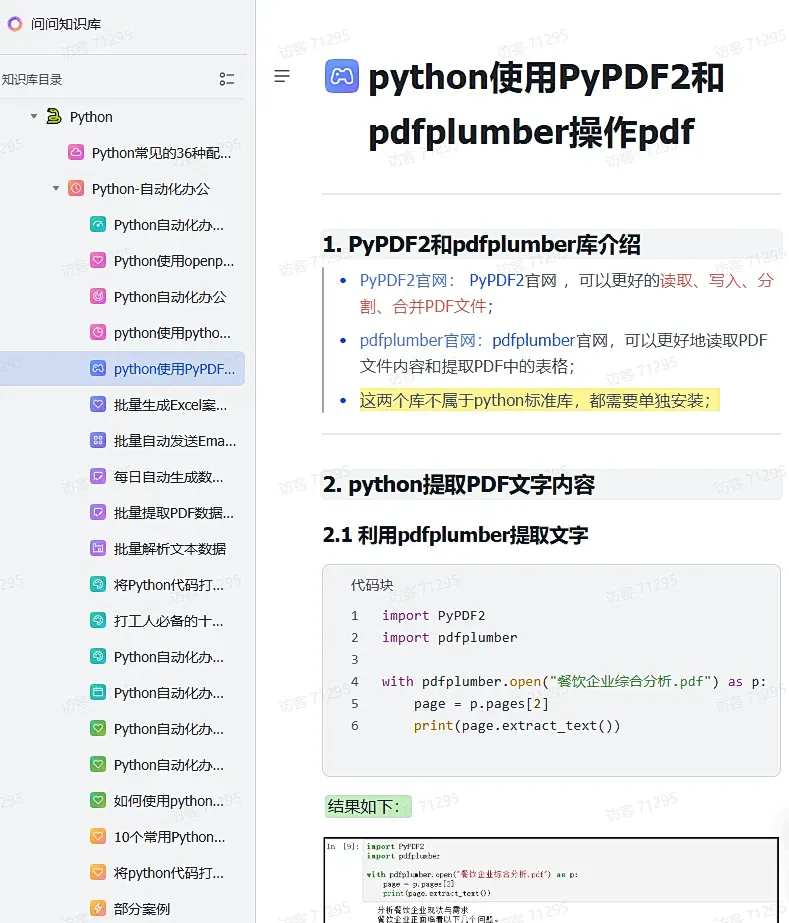The width and height of the screenshot is (789, 923).
Task: Collapse the Python root folder arrow
Action: tap(34, 117)
